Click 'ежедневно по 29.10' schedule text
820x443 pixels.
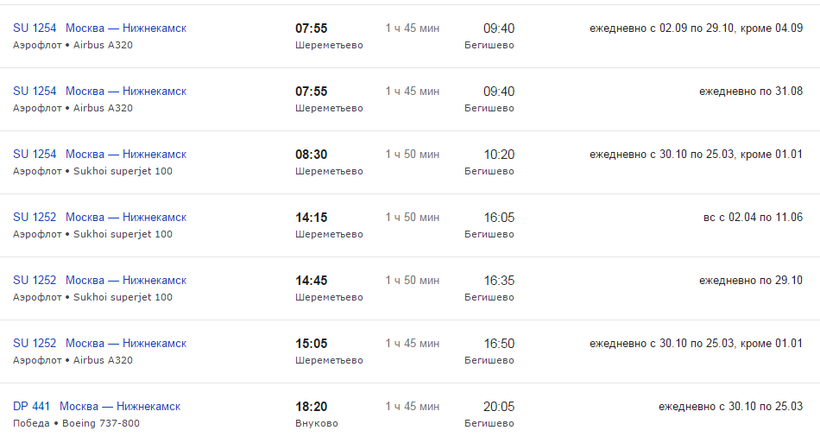click(x=750, y=280)
